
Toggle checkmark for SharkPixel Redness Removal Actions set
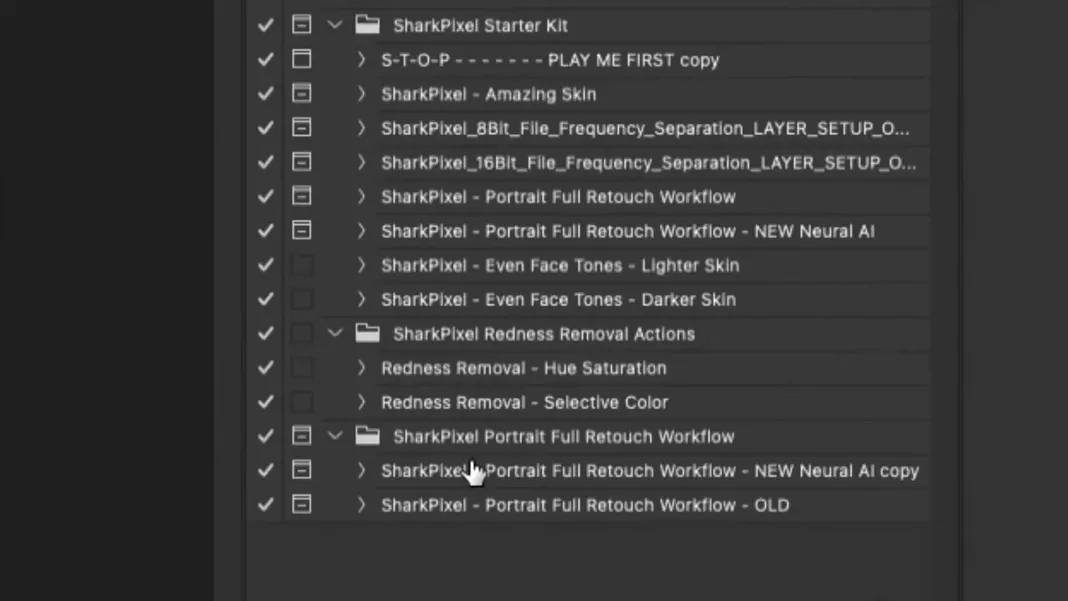(x=266, y=333)
